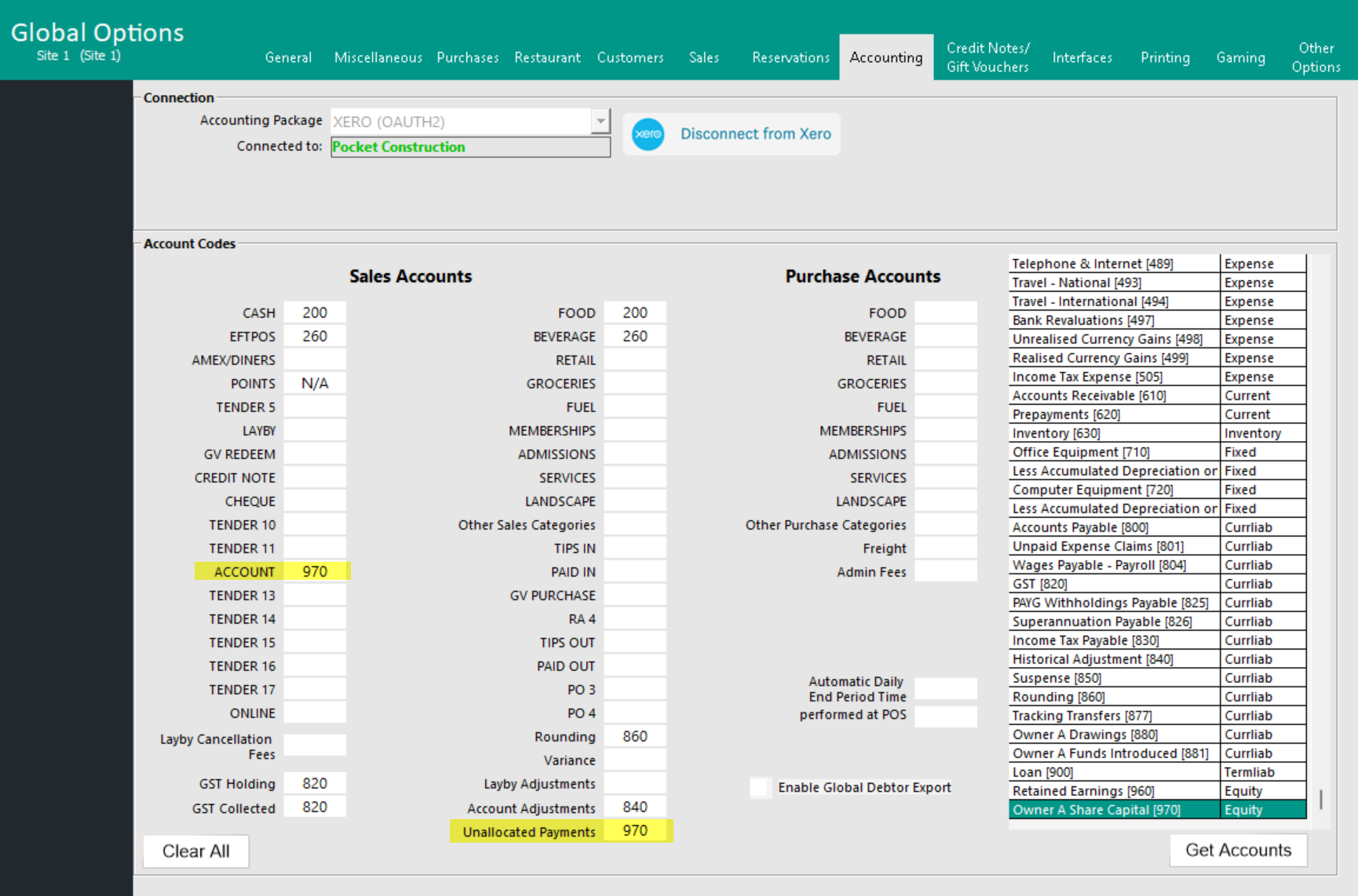Click the CASH account code field
Screen dimensions: 1358x896
pyautogui.click(x=315, y=312)
